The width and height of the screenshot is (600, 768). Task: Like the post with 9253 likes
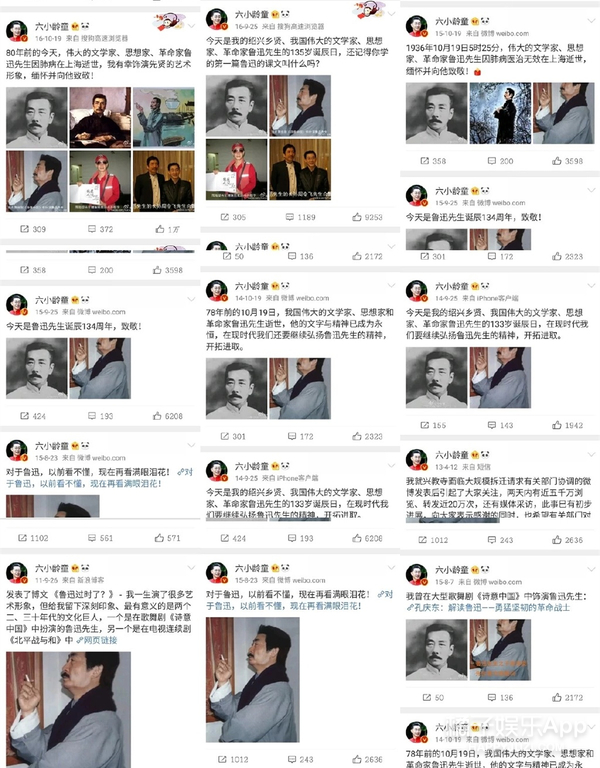tap(357, 216)
